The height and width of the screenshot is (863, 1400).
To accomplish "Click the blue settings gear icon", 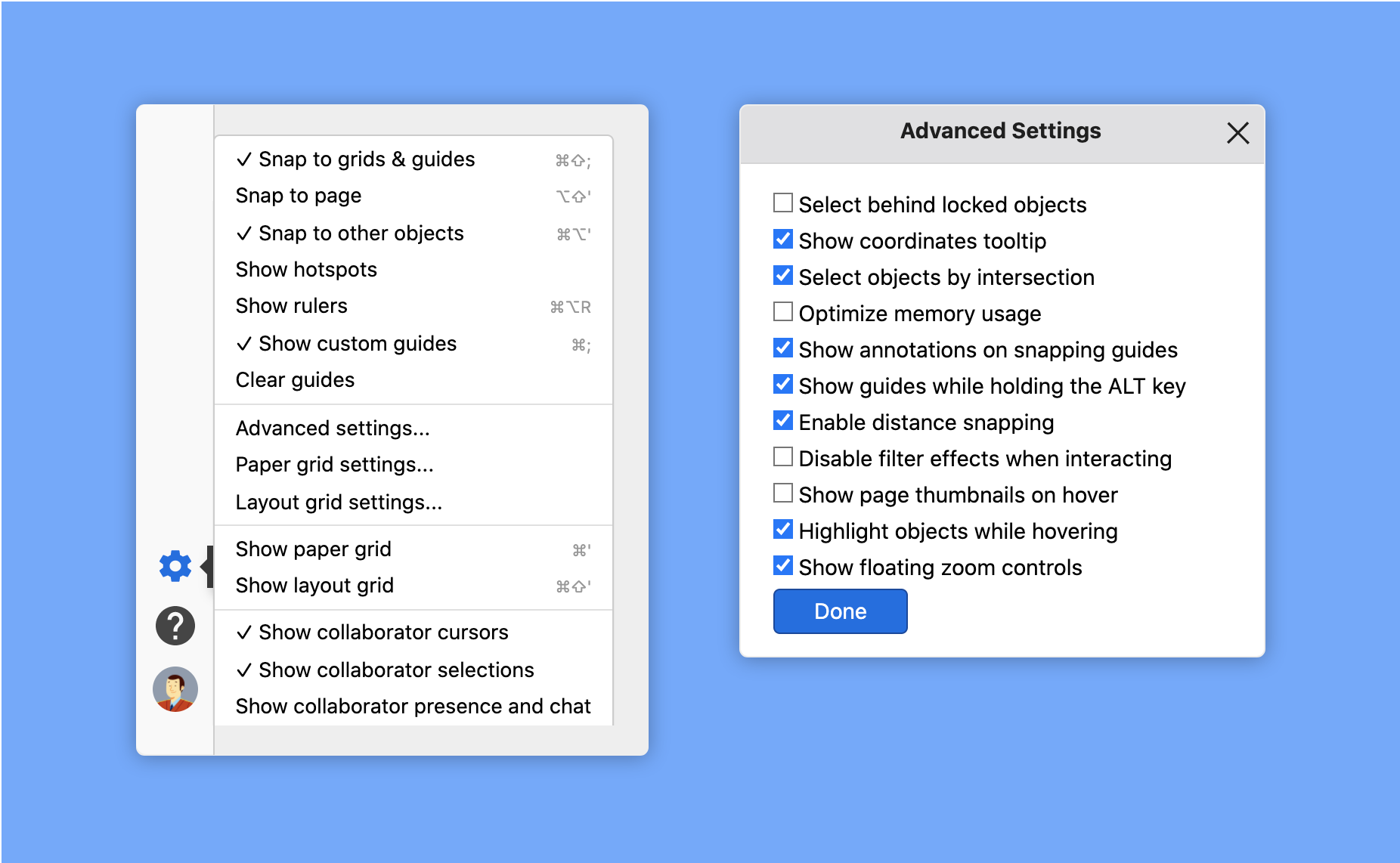I will [175, 565].
